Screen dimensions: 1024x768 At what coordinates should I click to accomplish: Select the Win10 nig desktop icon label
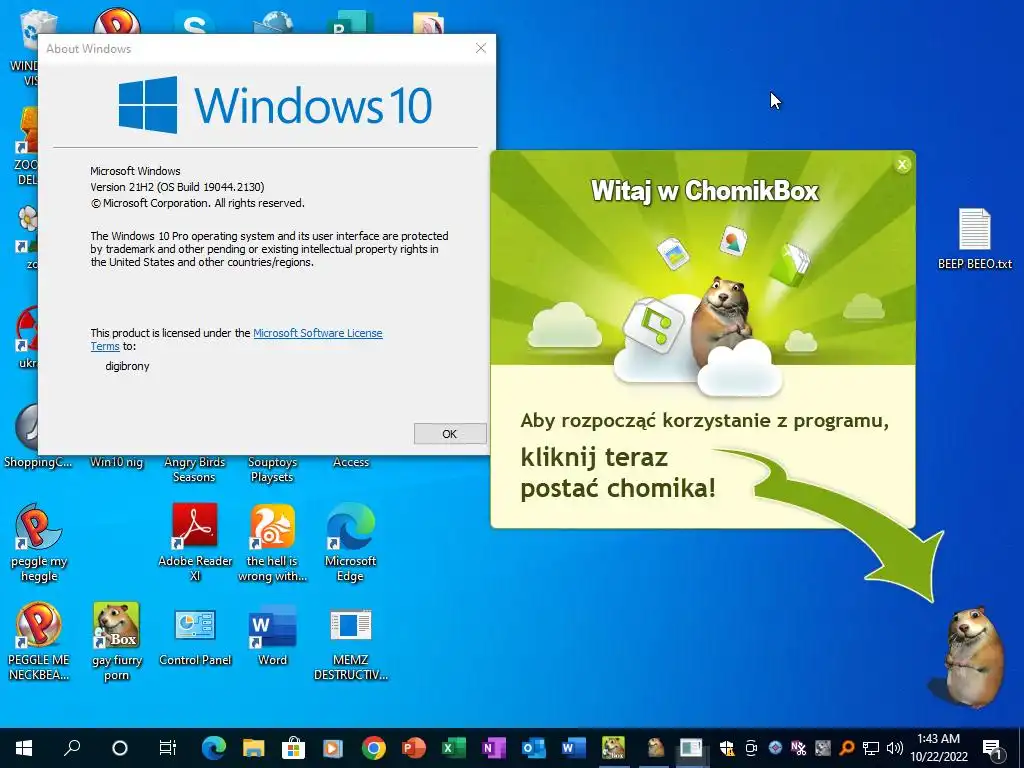pos(116,462)
